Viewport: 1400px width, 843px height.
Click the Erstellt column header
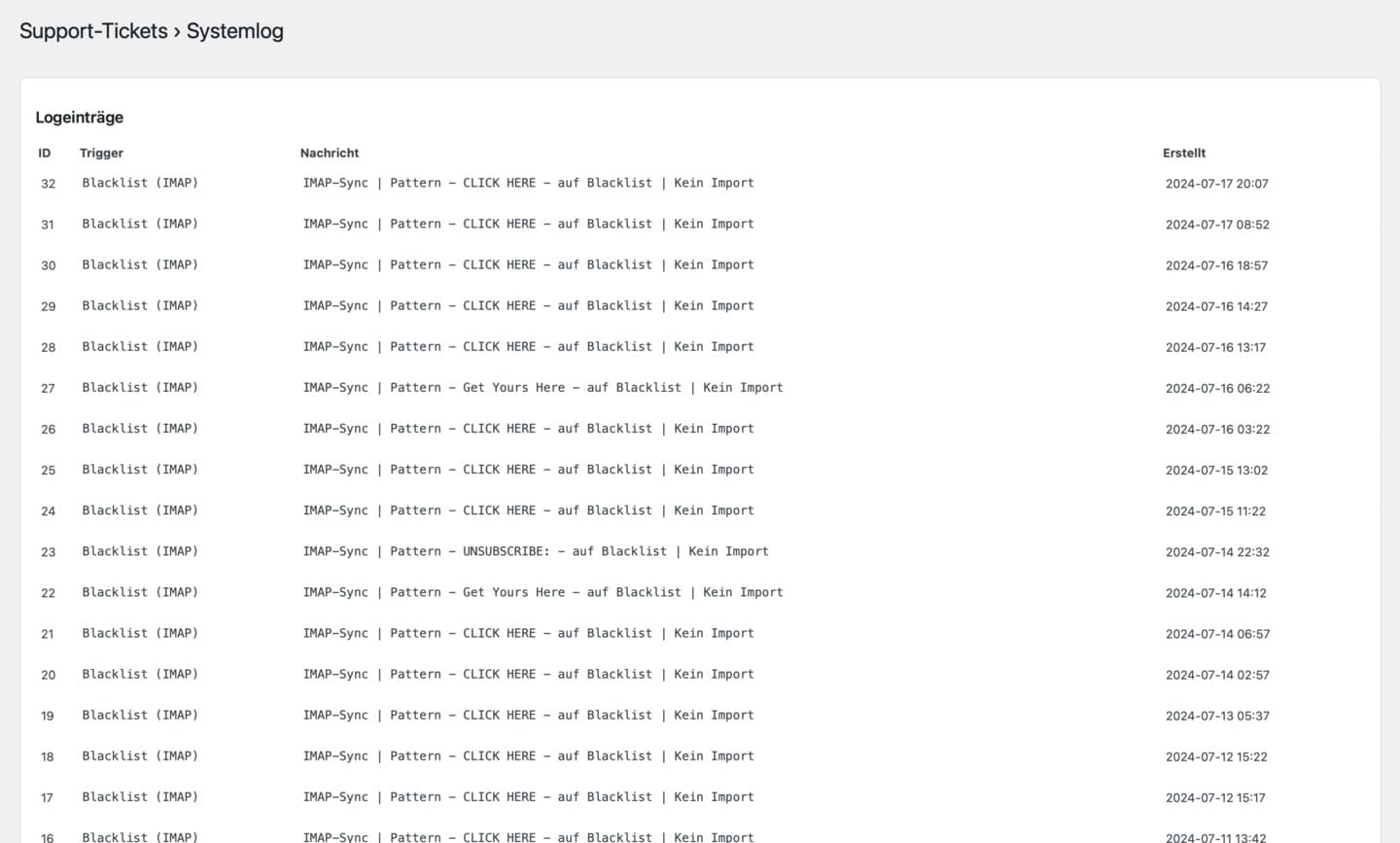pyautogui.click(x=1184, y=153)
